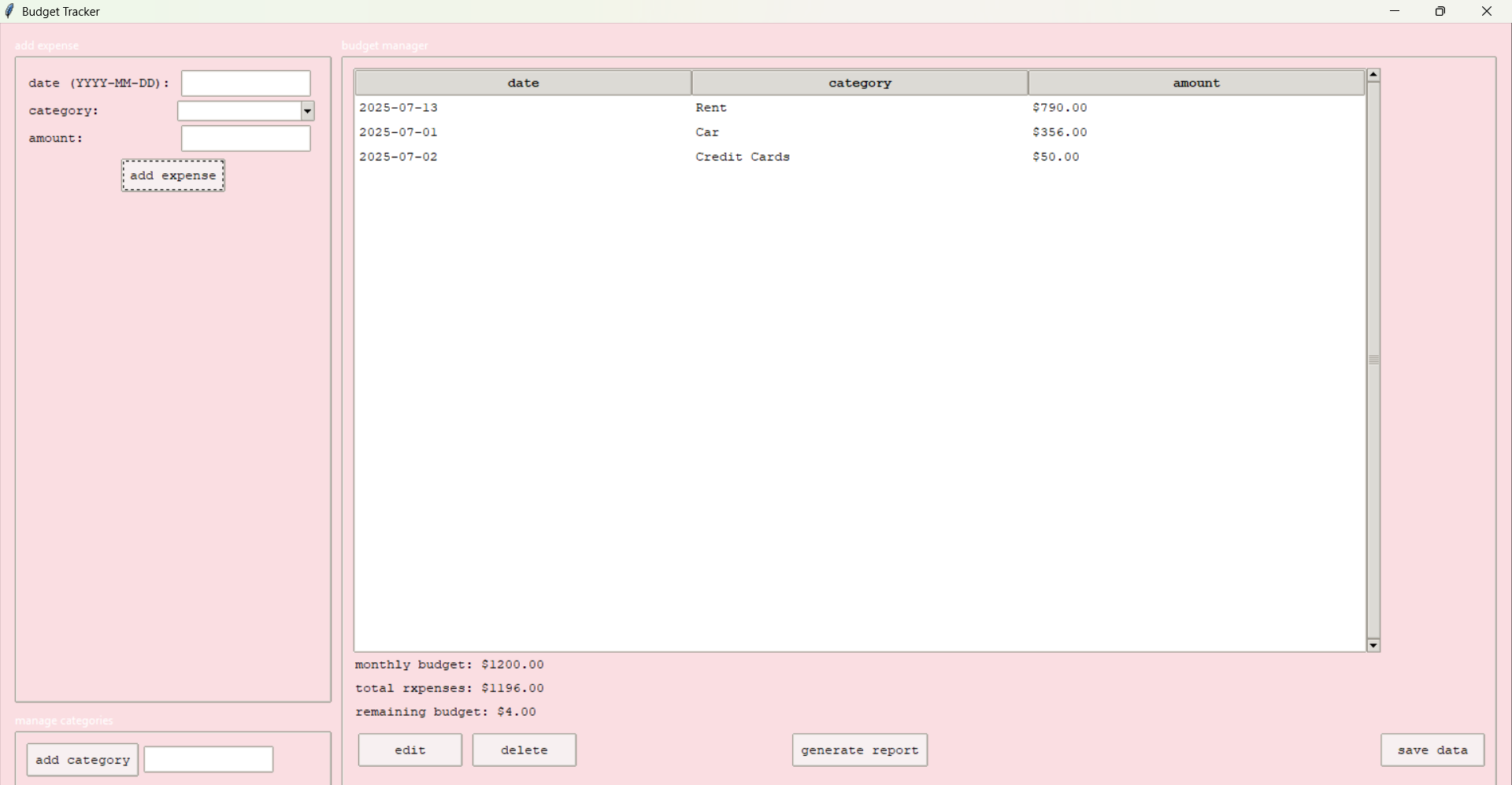This screenshot has width=1512, height=785.
Task: Click the add category button
Action: 83,760
